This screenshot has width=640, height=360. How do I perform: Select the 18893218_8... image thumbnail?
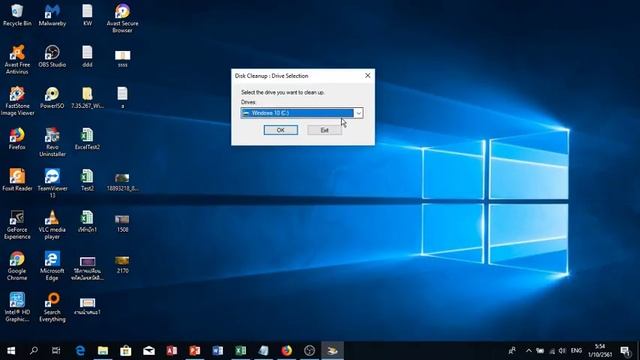pyautogui.click(x=122, y=182)
